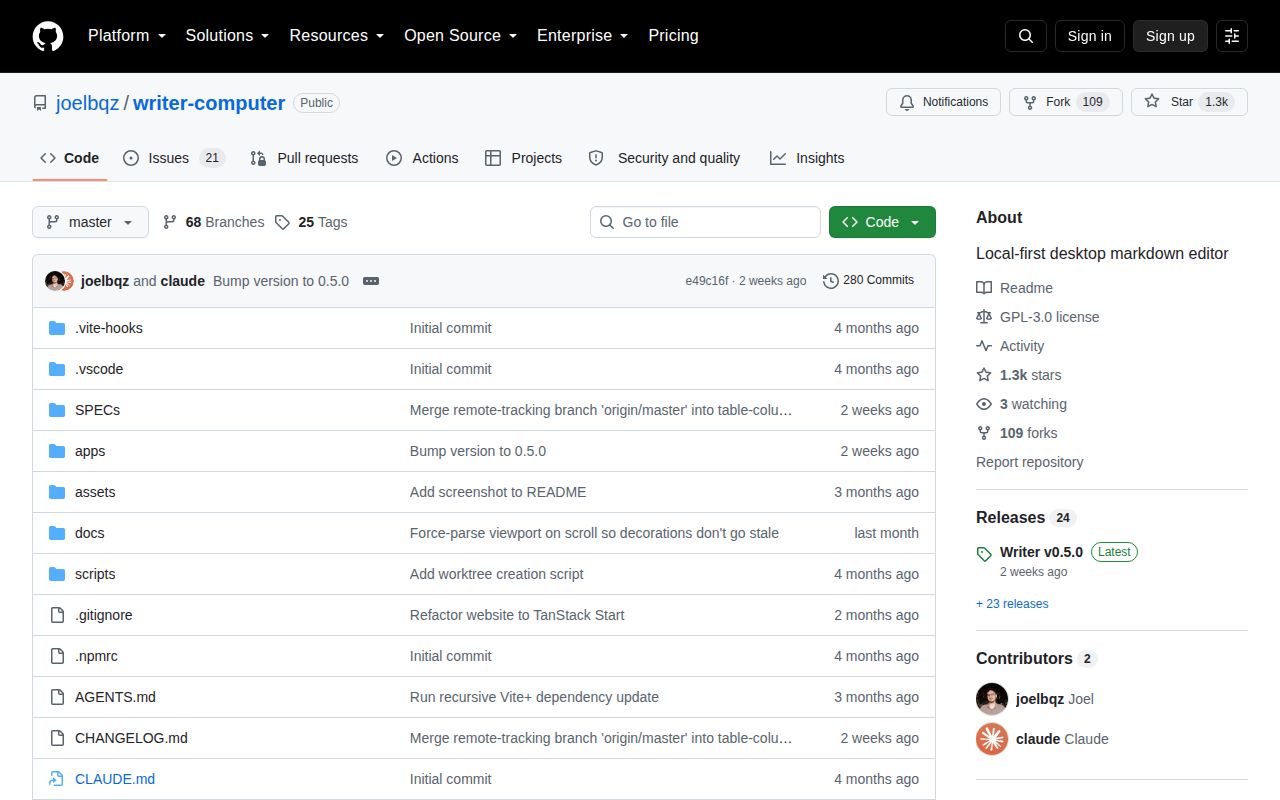Click the fork icon beside 109 forks

(x=984, y=433)
